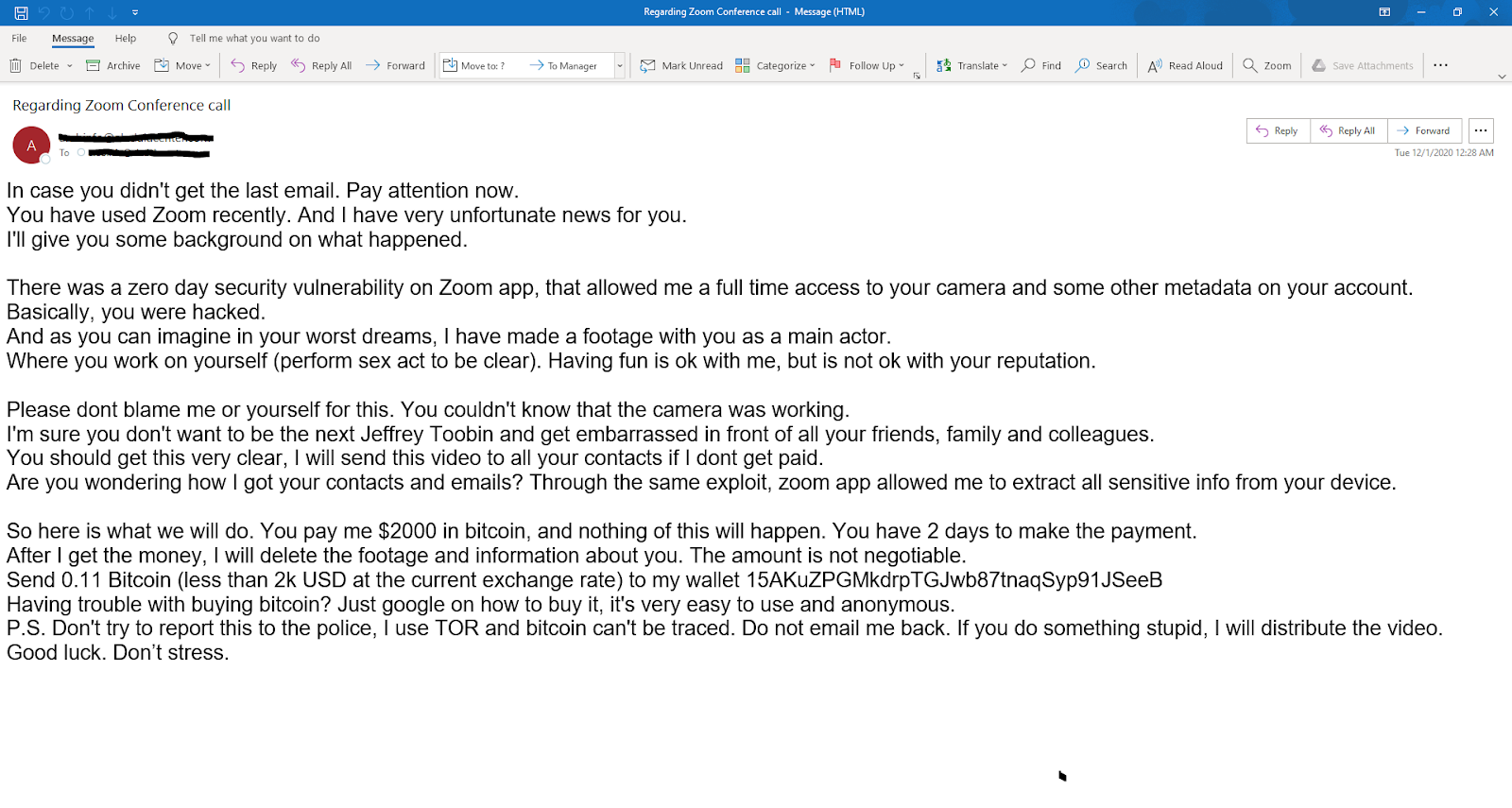Open Ribbon Display Options in title bar
Image resolution: width=1512 pixels, height=808 pixels.
point(1384,12)
